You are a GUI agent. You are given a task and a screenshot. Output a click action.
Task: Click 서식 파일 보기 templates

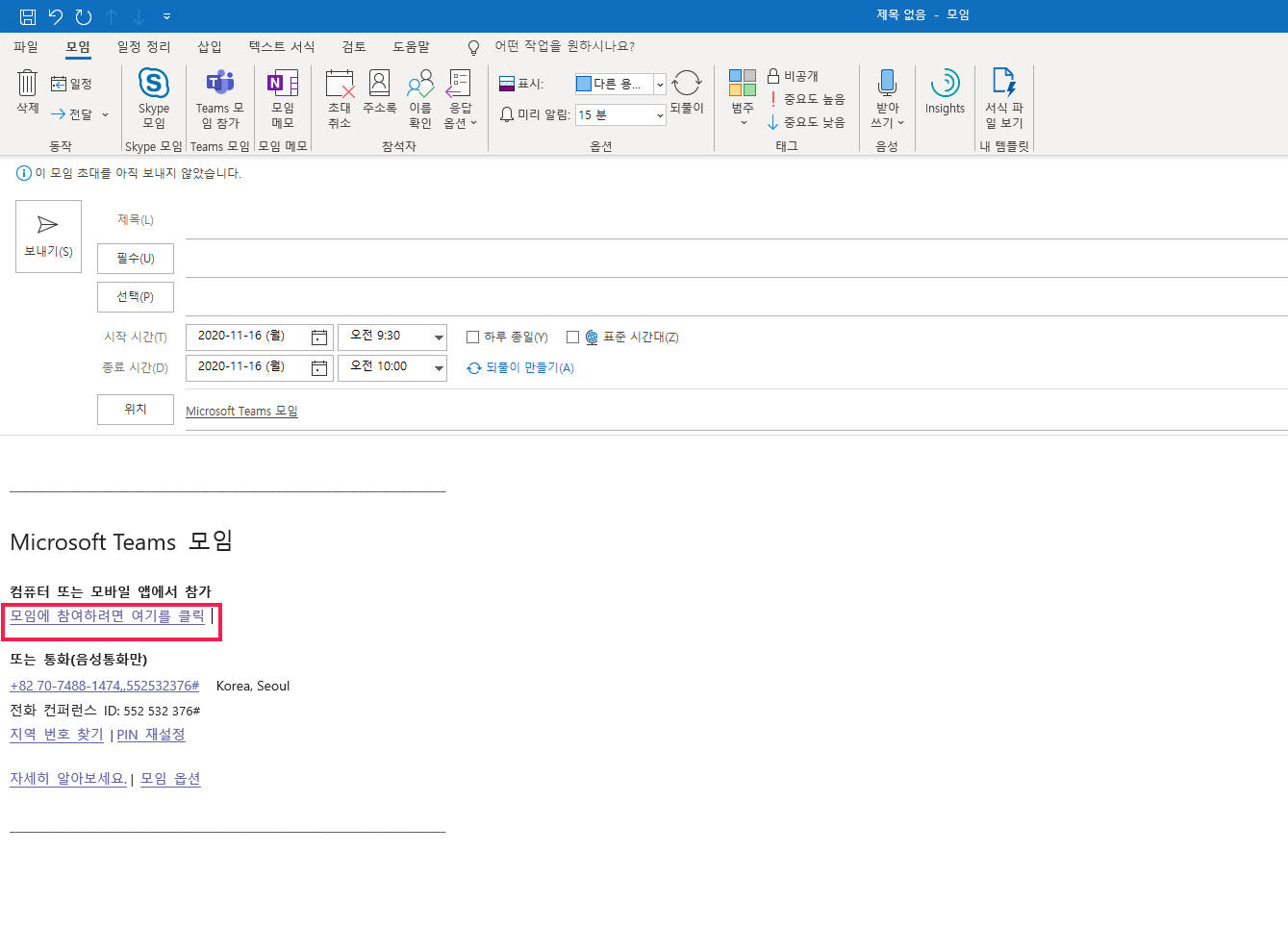click(x=1004, y=98)
